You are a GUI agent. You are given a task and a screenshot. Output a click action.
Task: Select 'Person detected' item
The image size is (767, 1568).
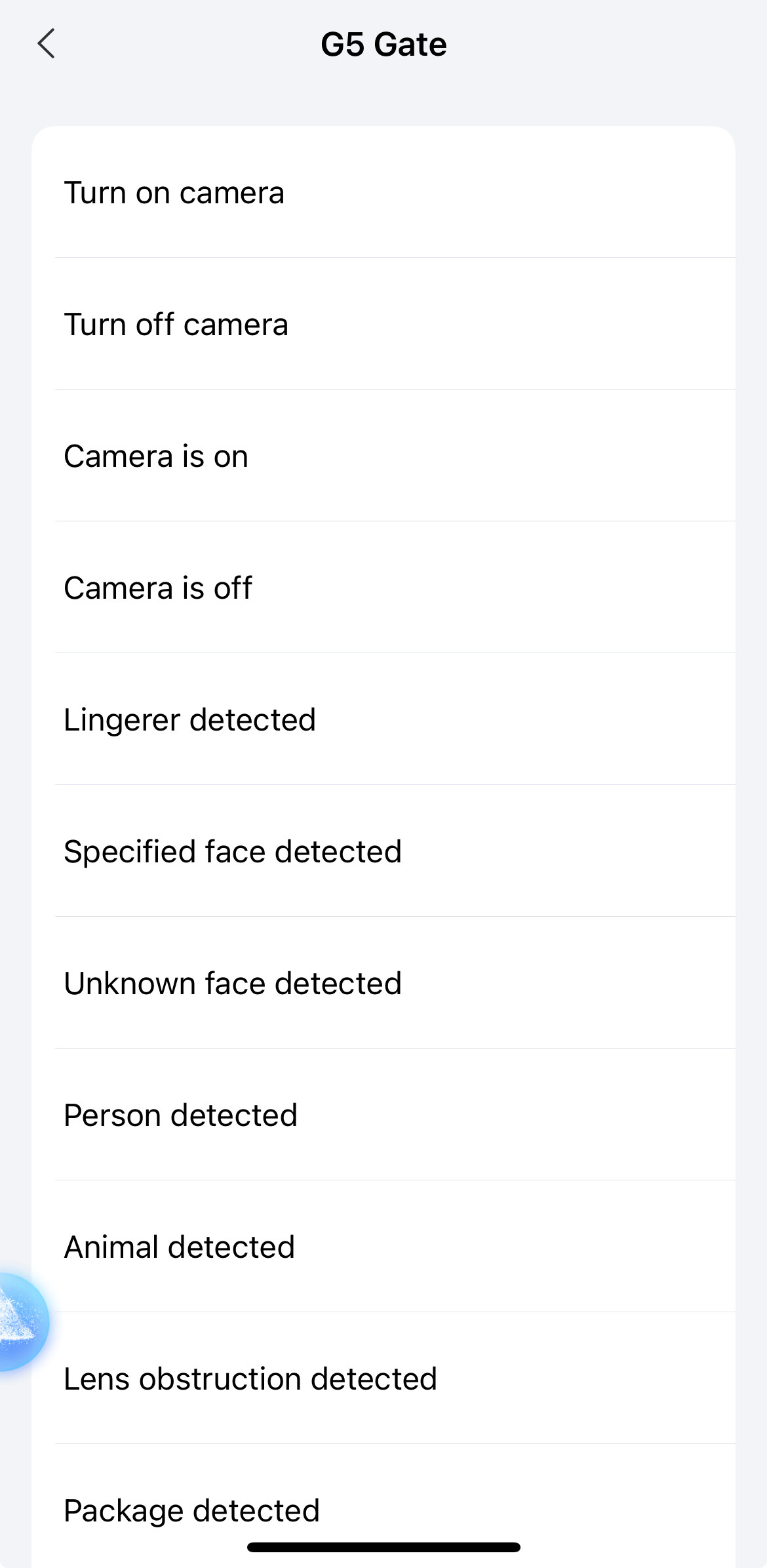[x=180, y=1116]
